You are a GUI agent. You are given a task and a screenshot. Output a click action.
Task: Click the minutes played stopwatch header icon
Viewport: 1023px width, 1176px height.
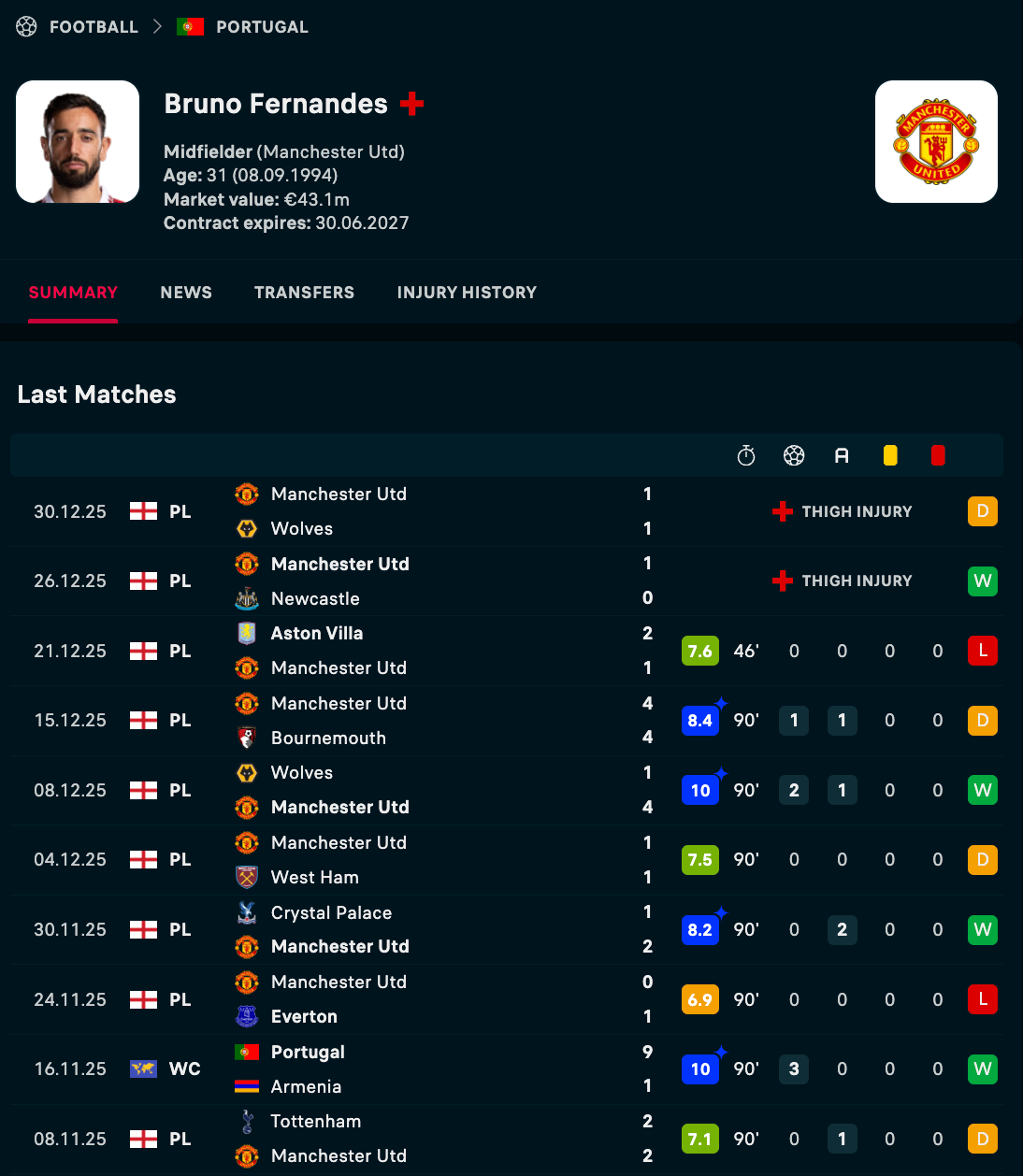pos(746,455)
